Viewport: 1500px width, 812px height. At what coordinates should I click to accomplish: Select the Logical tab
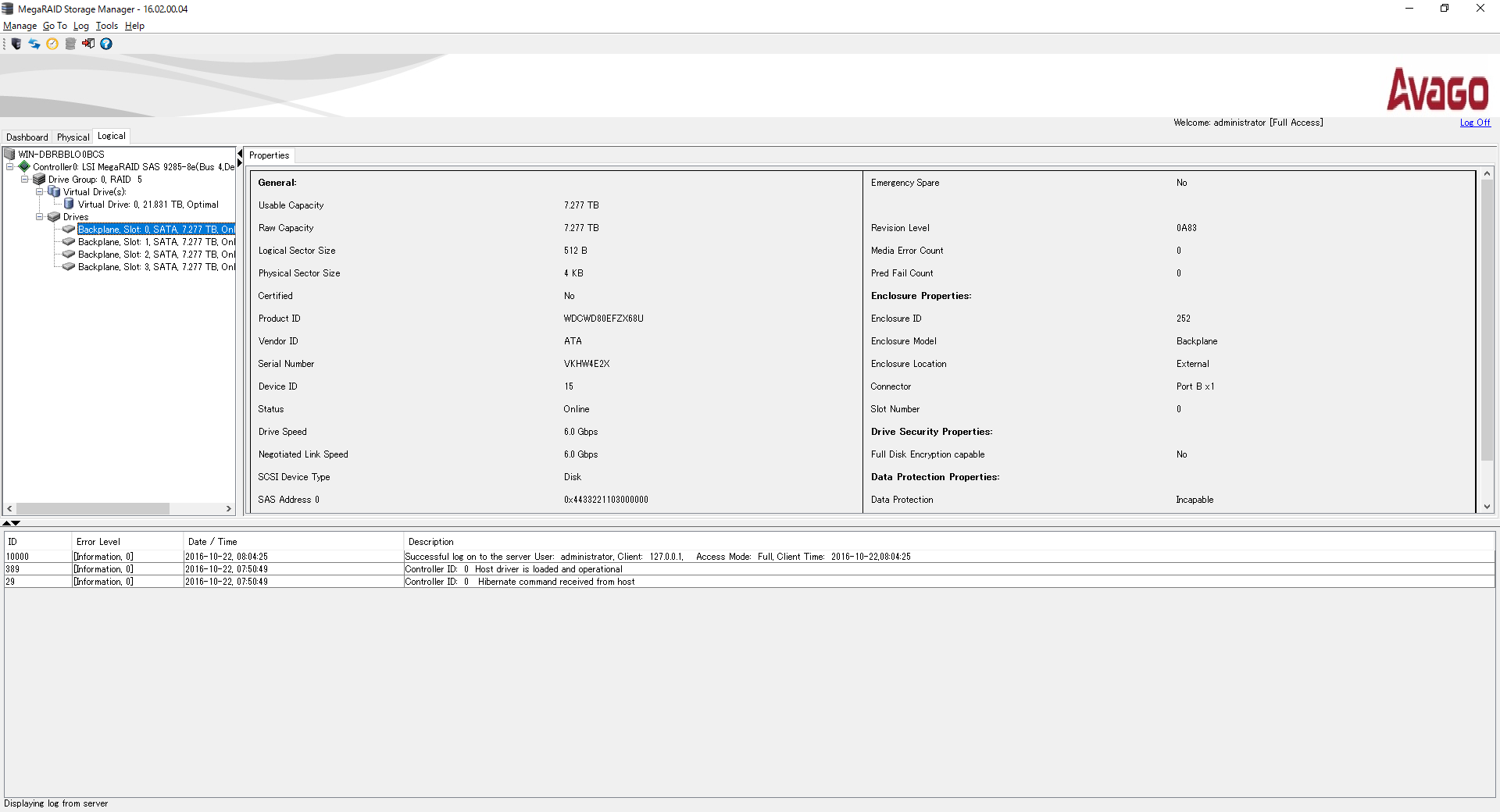112,136
